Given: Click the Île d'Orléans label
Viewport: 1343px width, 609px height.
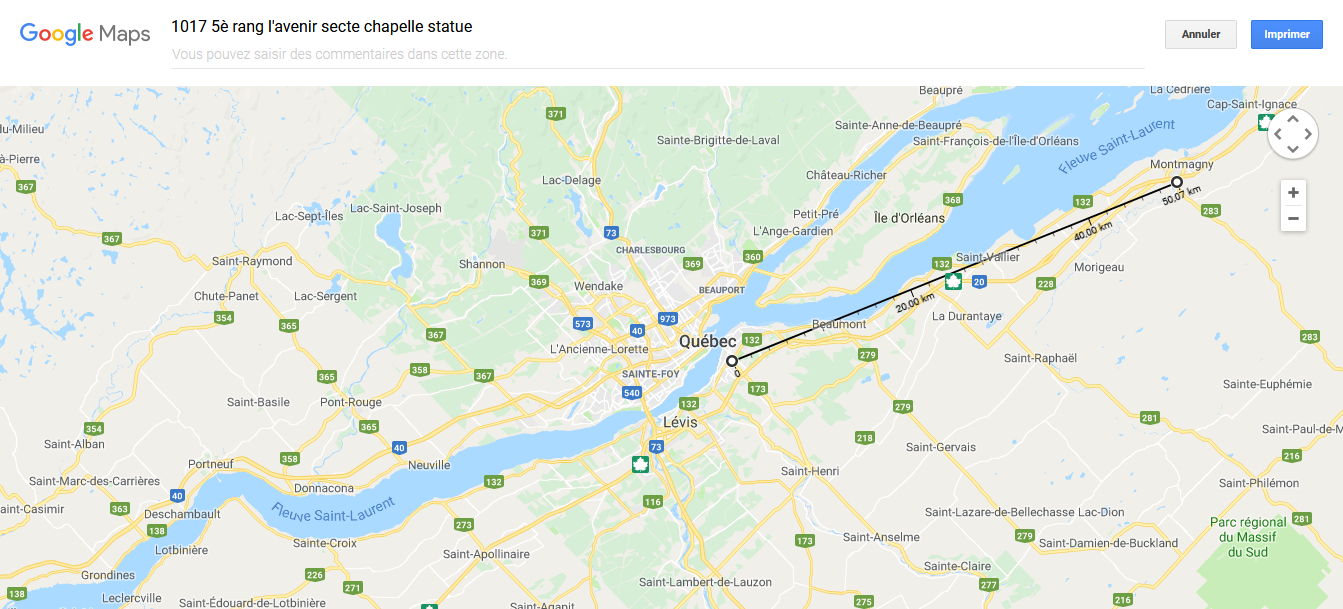Looking at the screenshot, I should pos(908,218).
